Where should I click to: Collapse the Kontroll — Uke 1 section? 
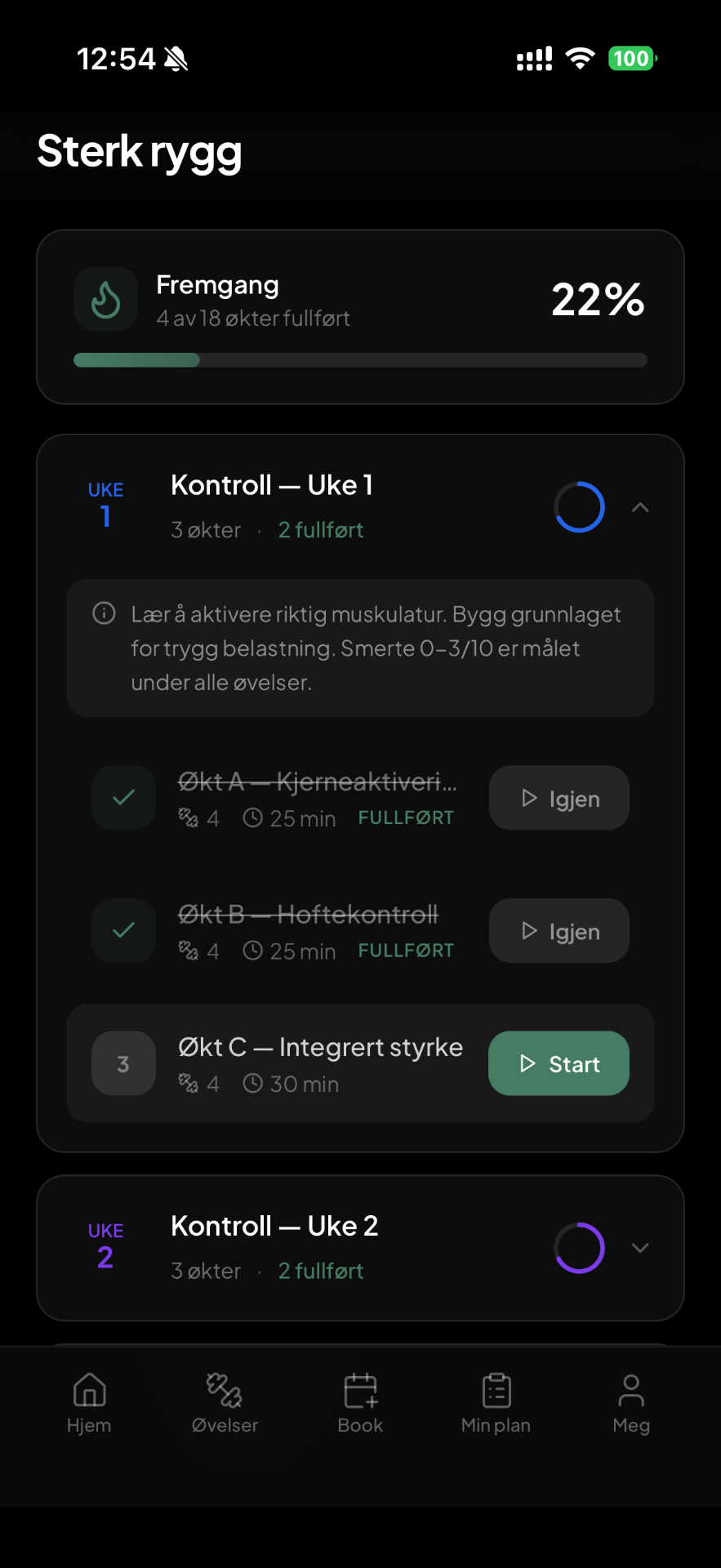click(x=640, y=507)
